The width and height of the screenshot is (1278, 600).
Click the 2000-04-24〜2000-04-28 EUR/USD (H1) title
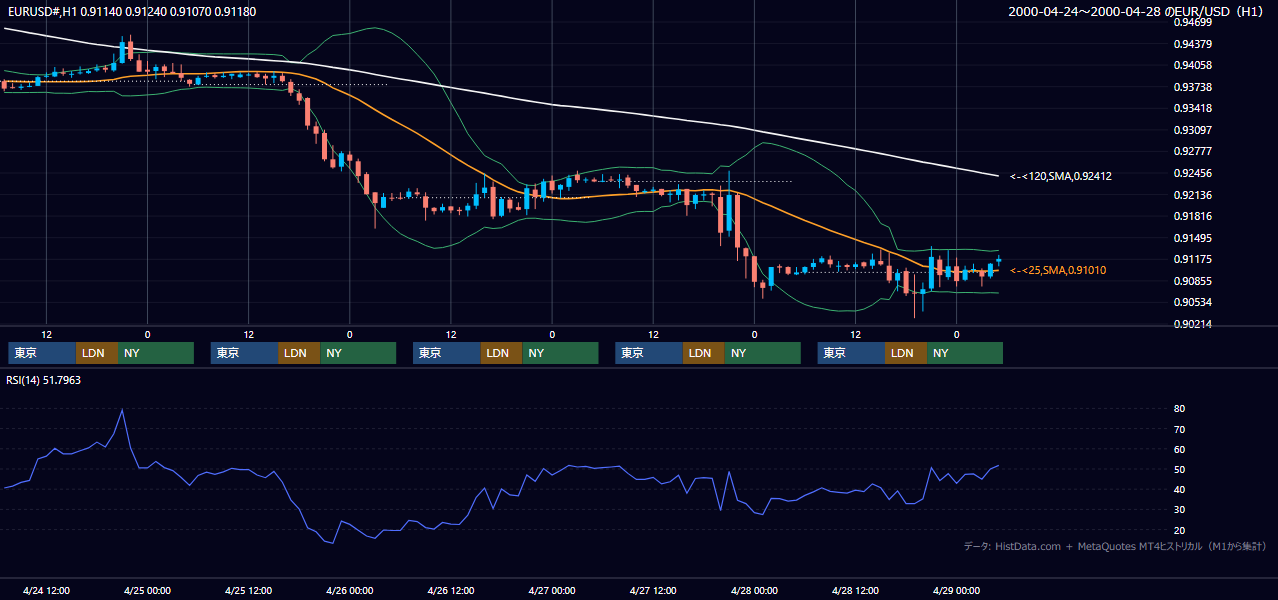[1137, 11]
